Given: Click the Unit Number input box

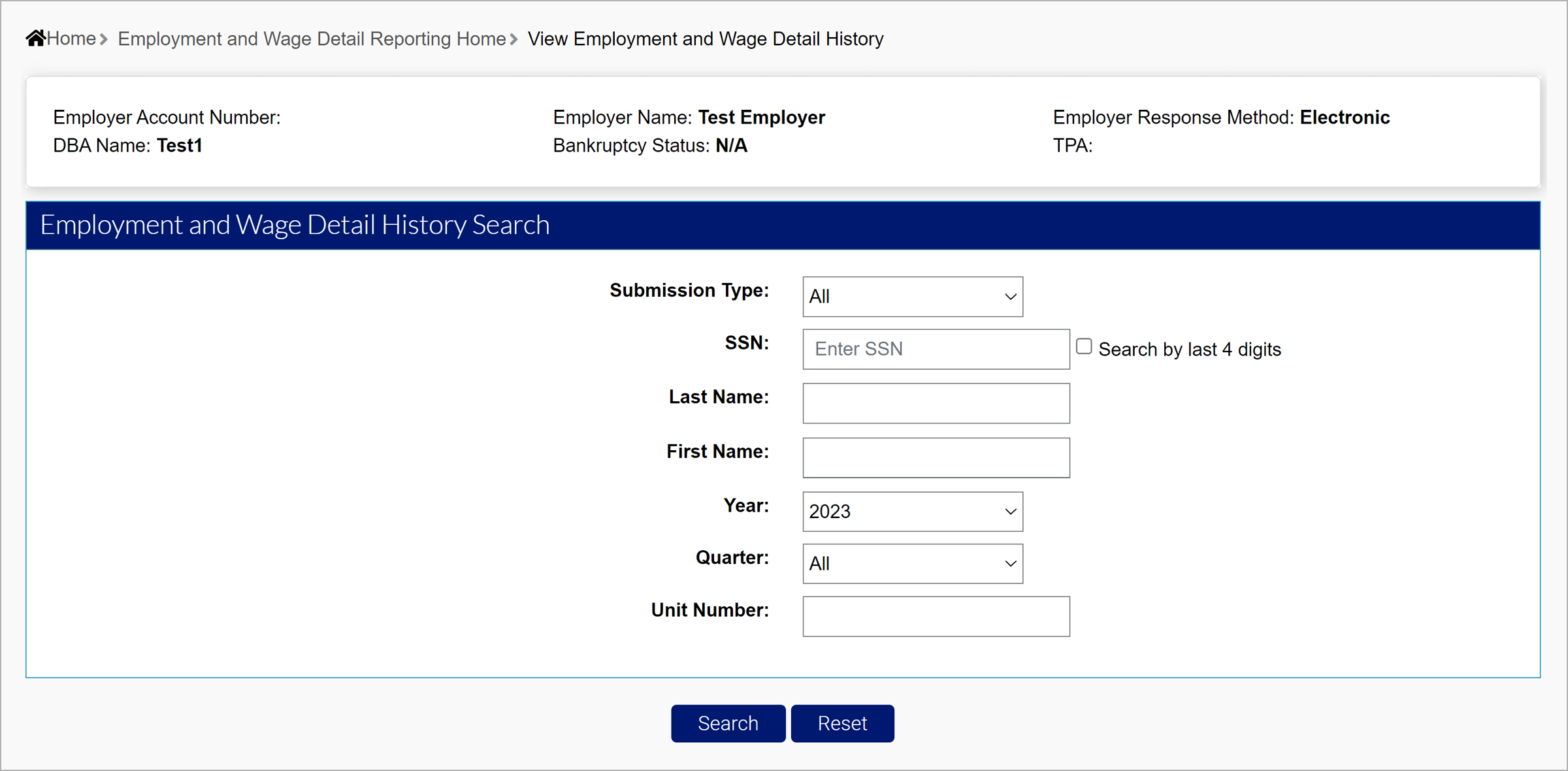Looking at the screenshot, I should point(936,616).
